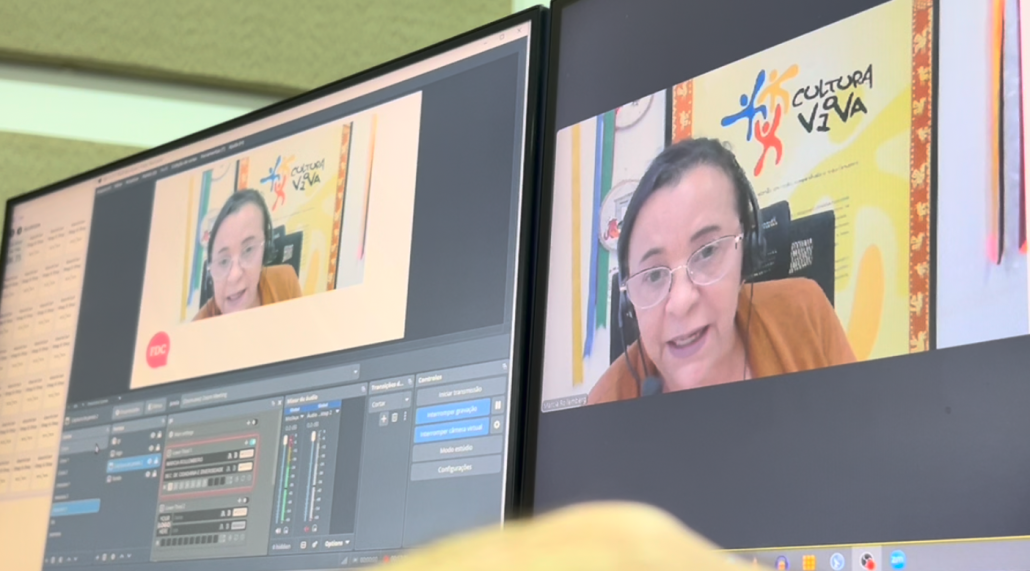
Task: Open the OBS Studio icon in the taskbar
Action: (867, 561)
